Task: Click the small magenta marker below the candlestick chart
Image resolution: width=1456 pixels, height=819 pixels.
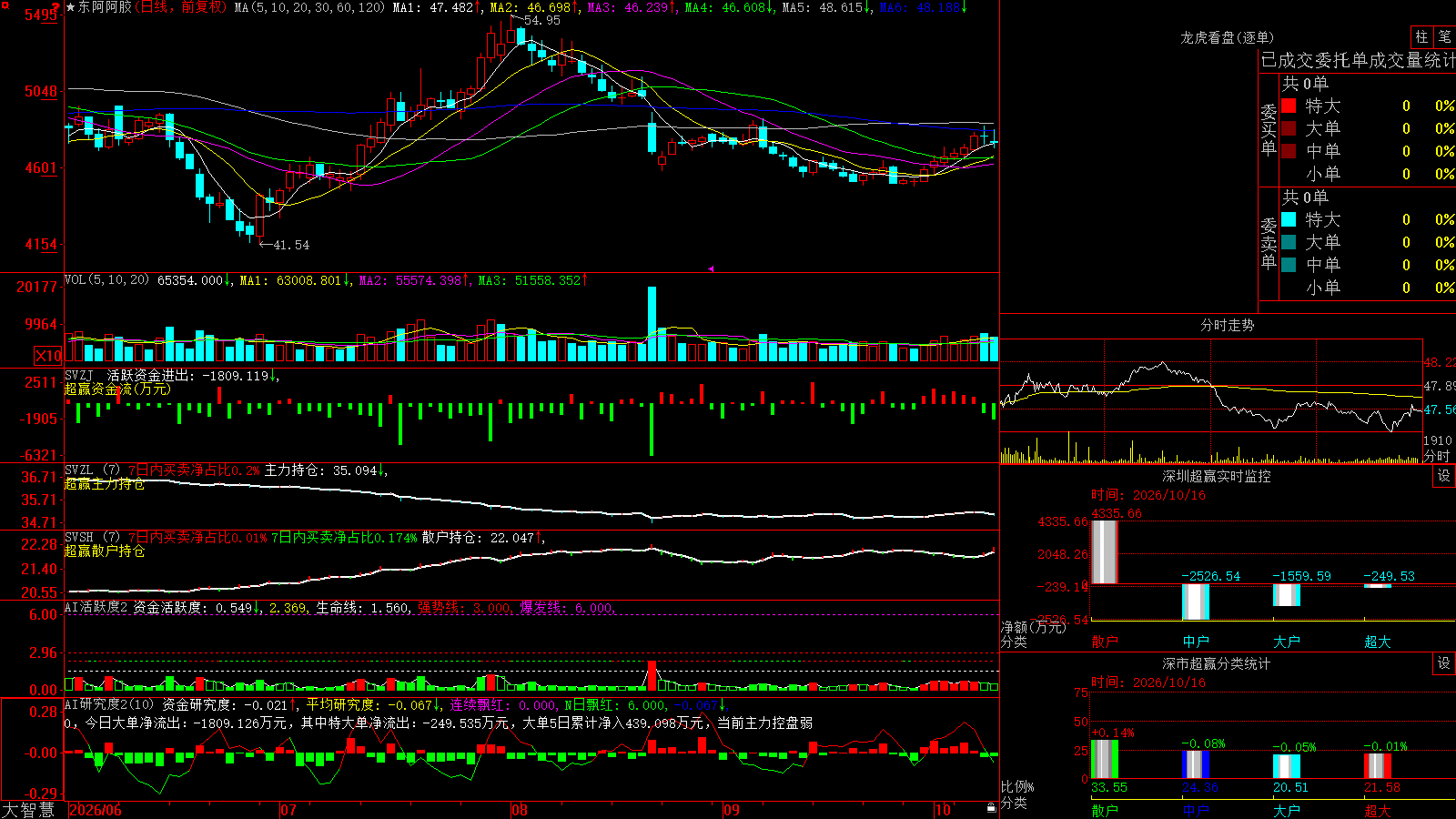Action: (x=711, y=268)
